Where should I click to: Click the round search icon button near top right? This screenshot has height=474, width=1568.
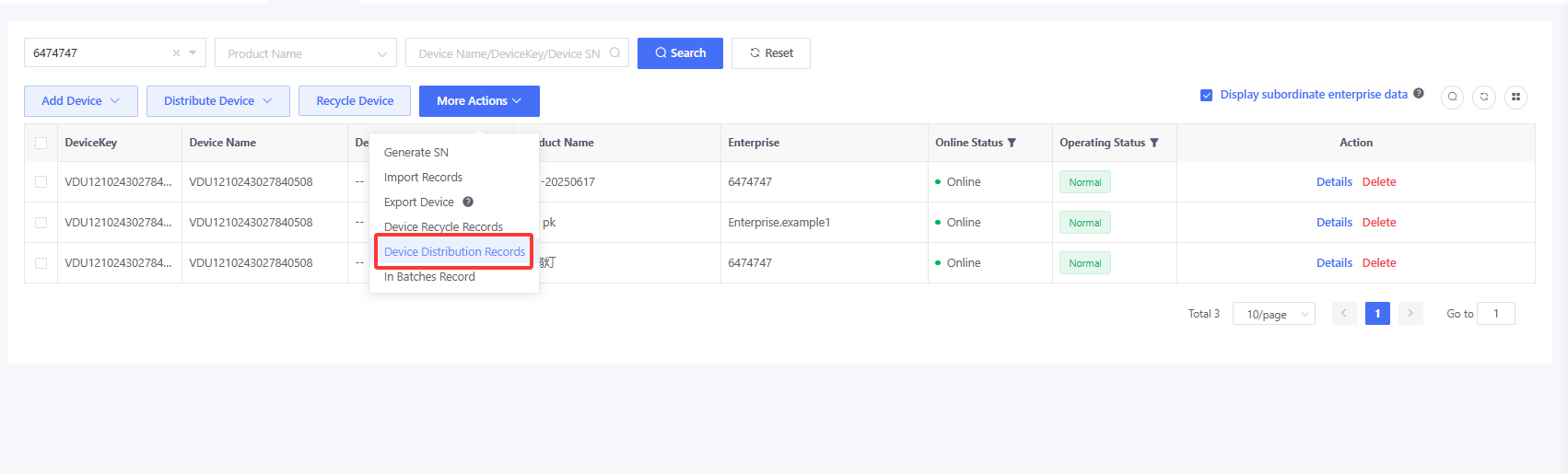[x=1452, y=97]
